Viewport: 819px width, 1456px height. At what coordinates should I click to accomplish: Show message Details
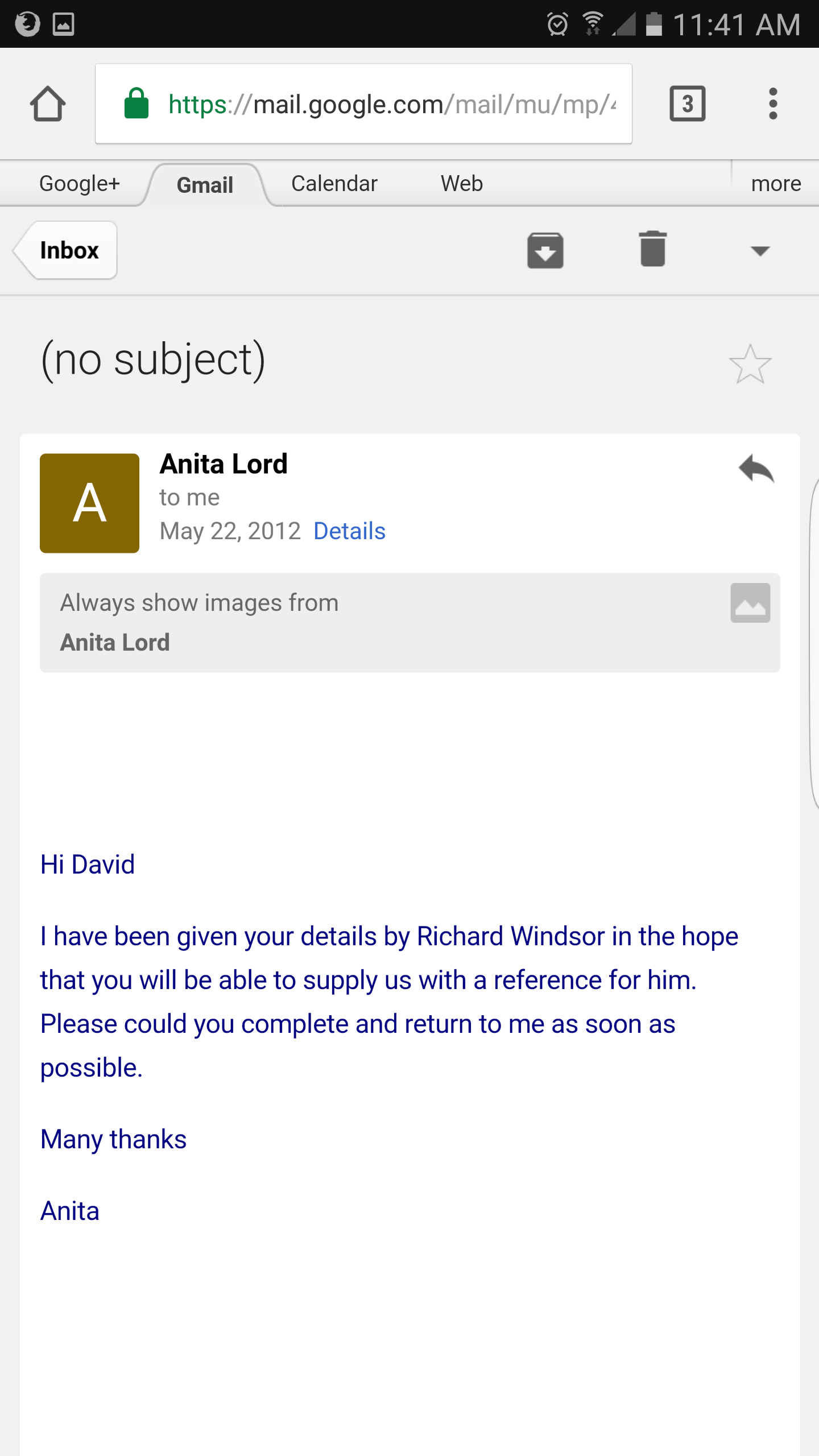[349, 531]
